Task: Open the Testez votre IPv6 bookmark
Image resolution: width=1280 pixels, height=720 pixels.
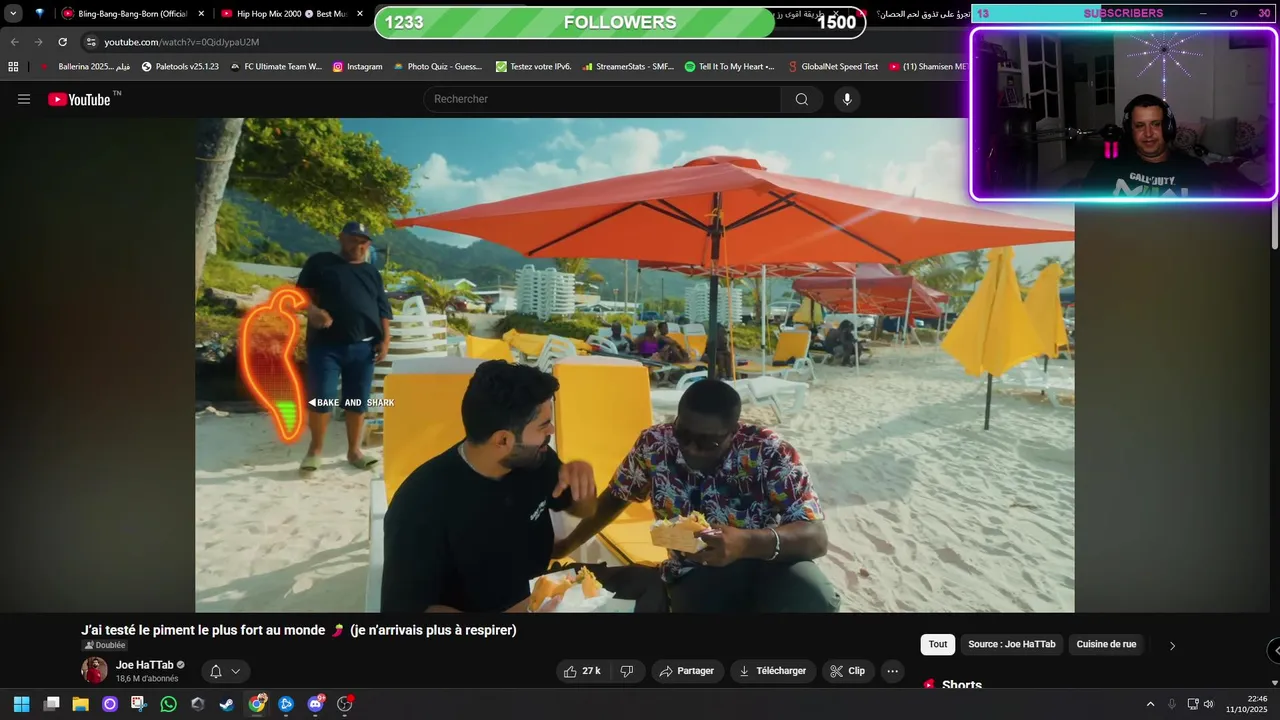Action: pos(533,67)
